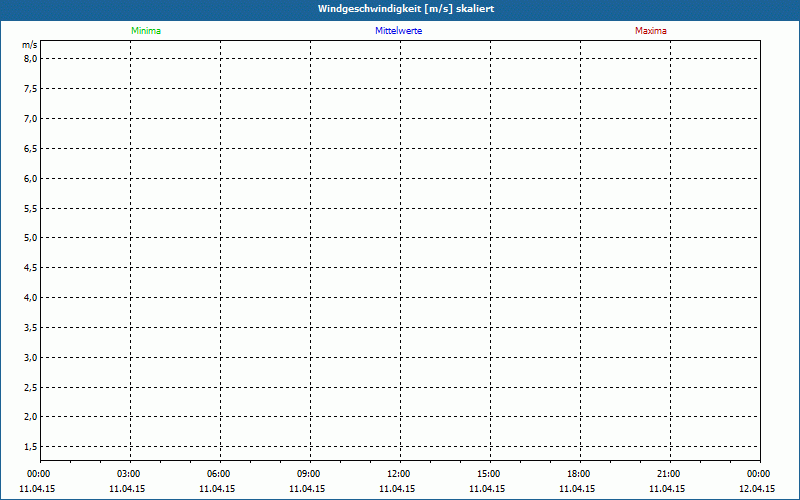Click the 5,5 y-axis tick label

30,208
